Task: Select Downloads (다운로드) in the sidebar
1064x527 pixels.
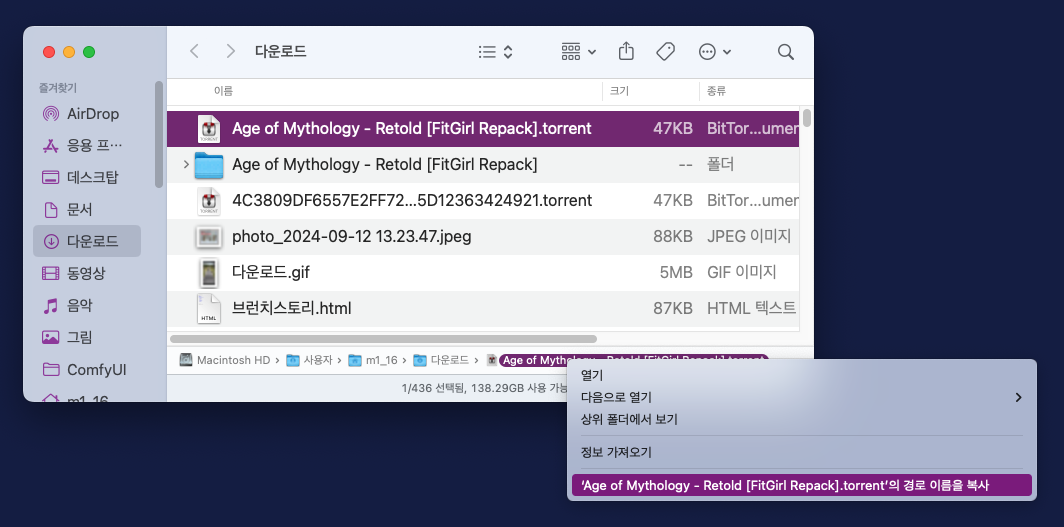Action: click(87, 241)
